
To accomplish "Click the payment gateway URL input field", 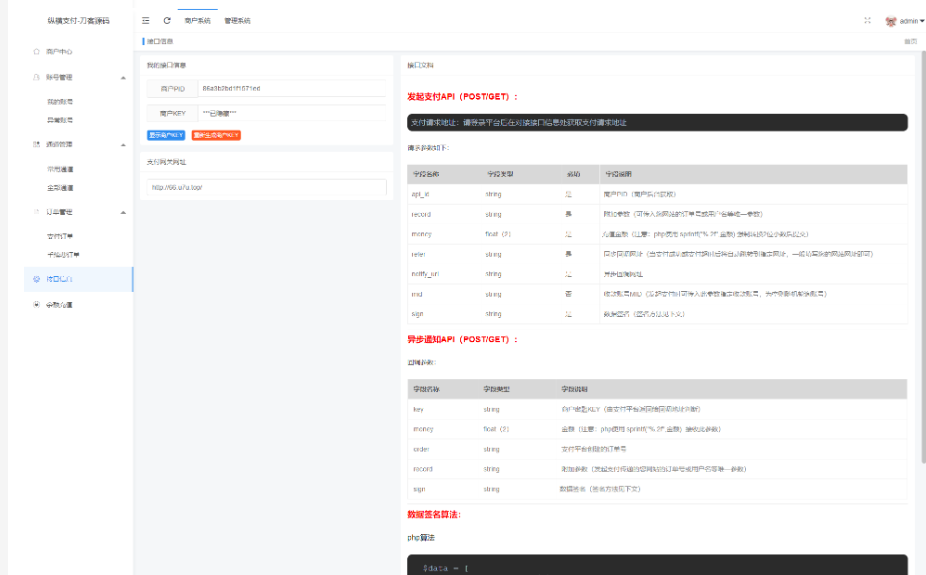I will pyautogui.click(x=266, y=187).
